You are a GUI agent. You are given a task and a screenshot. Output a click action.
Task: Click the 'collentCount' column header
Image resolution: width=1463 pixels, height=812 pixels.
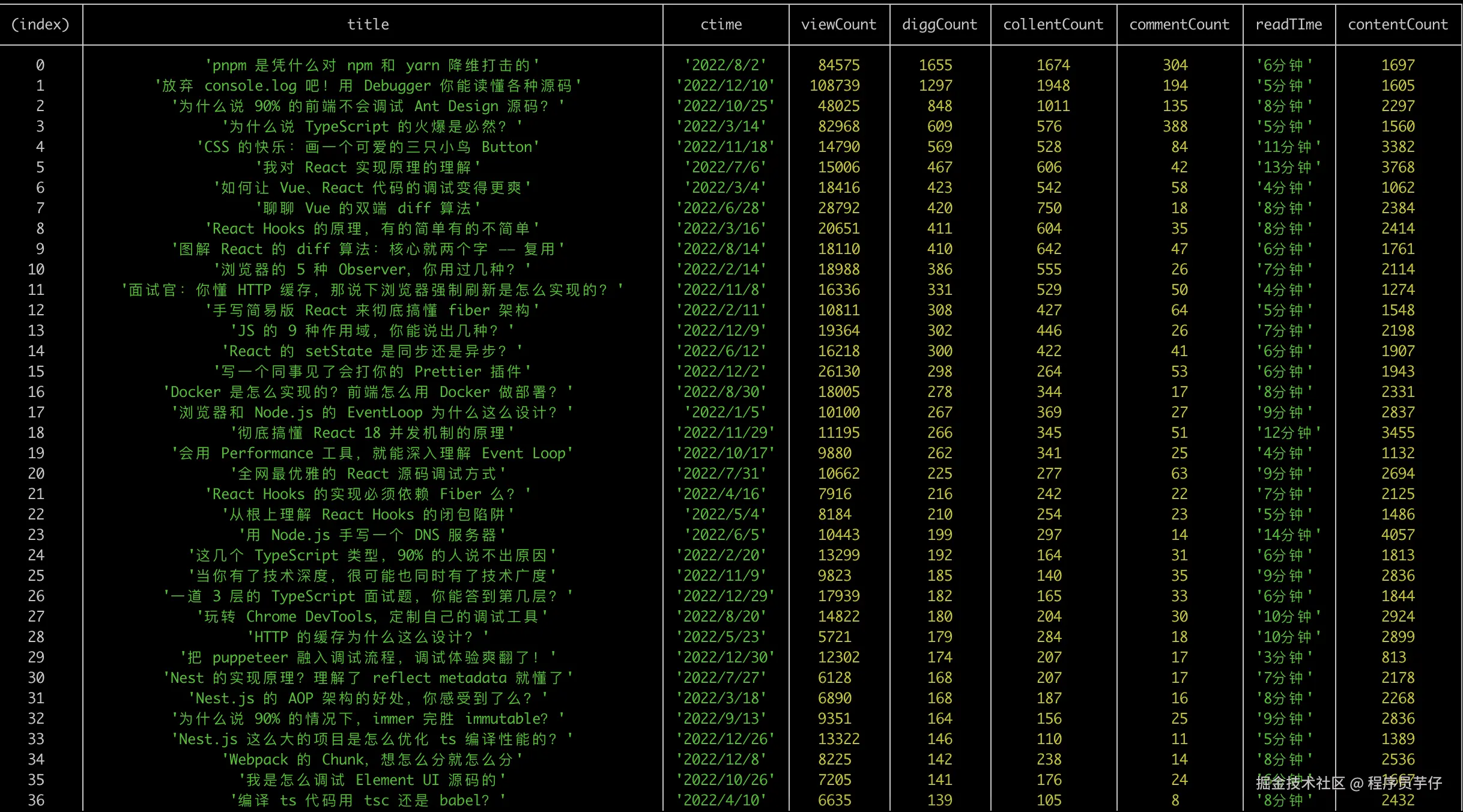click(1053, 25)
